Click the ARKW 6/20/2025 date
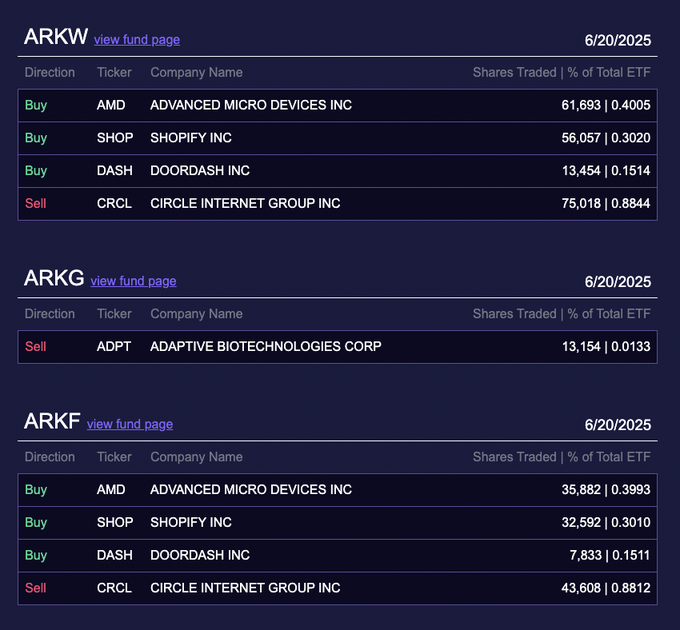680x630 pixels. [x=618, y=41]
